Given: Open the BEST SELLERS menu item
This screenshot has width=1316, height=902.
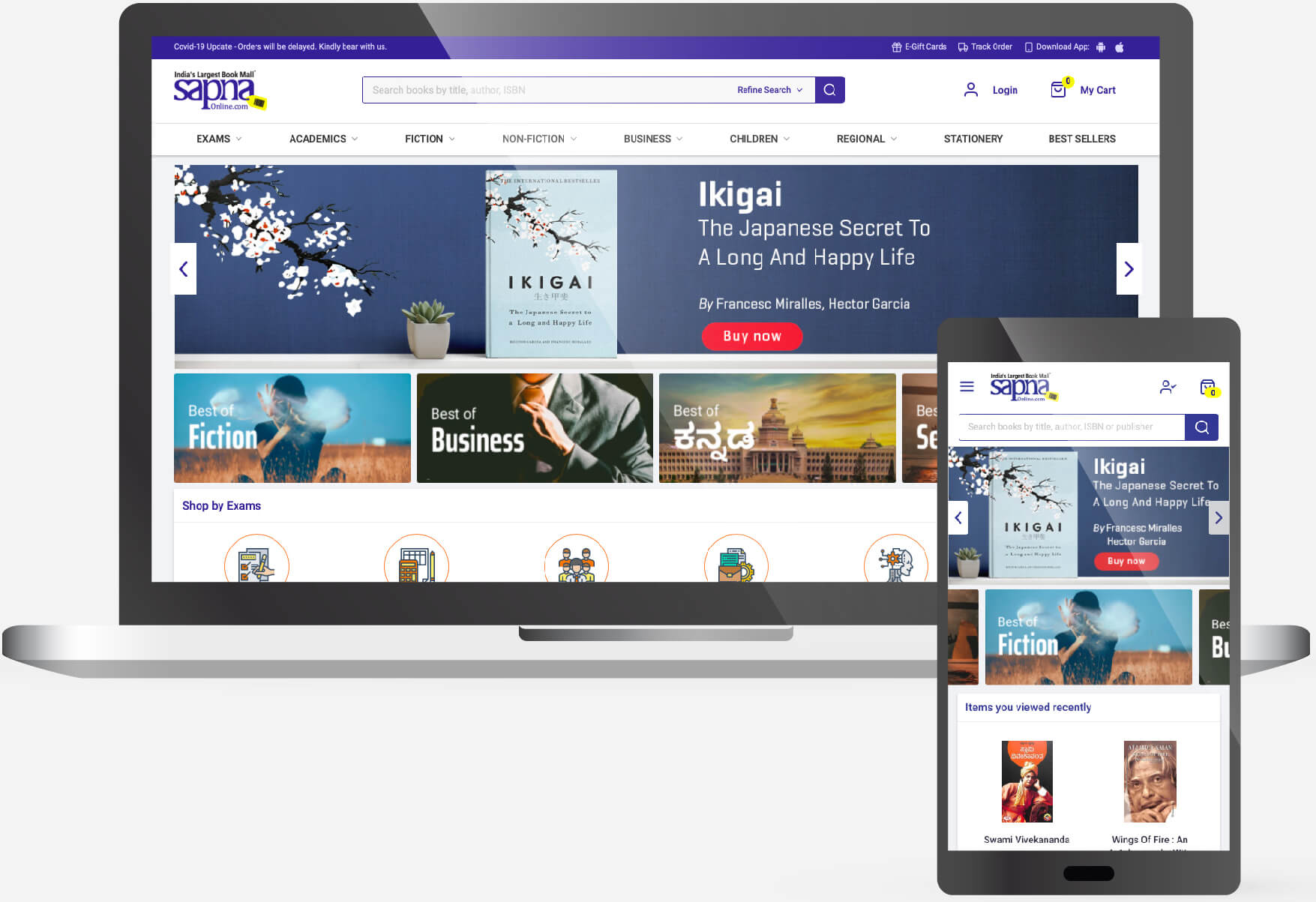Looking at the screenshot, I should [x=1082, y=139].
